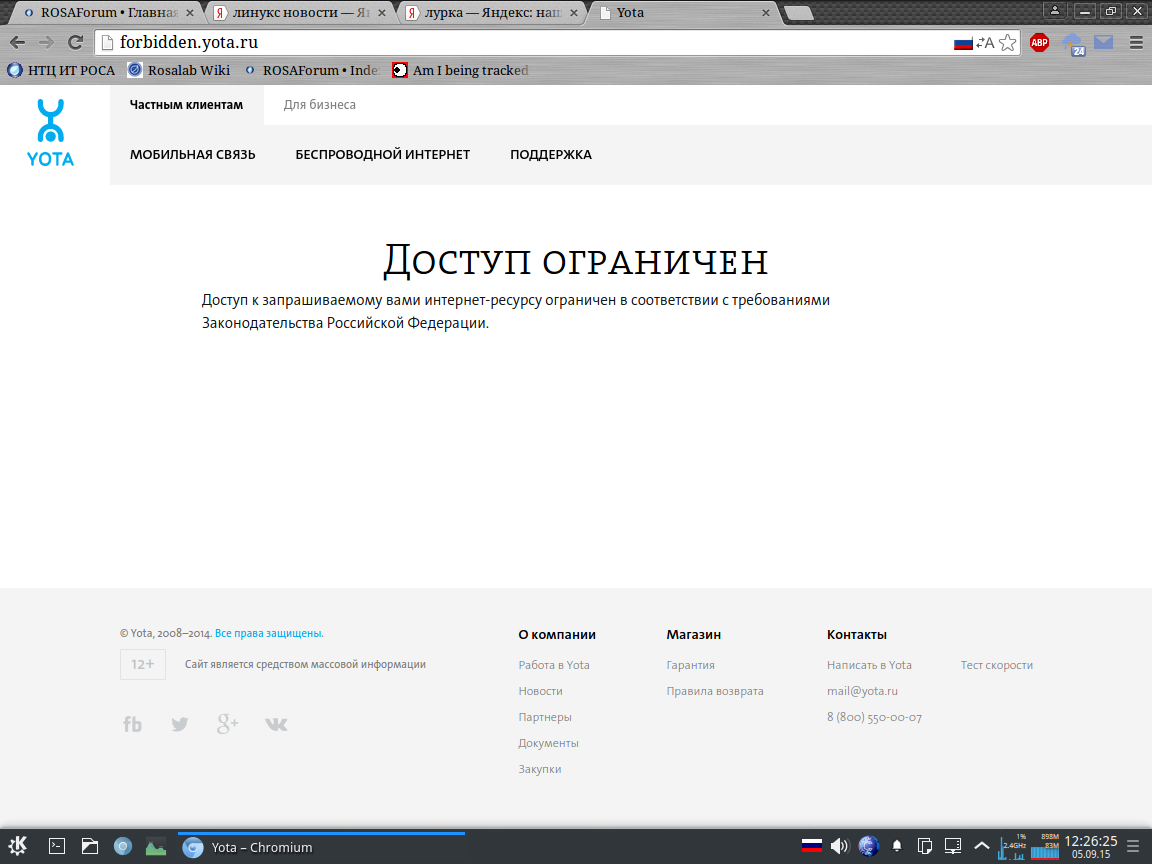Viewport: 1152px width, 864px height.
Task: Click the keyboard layout Russian flag in tray
Action: [812, 846]
